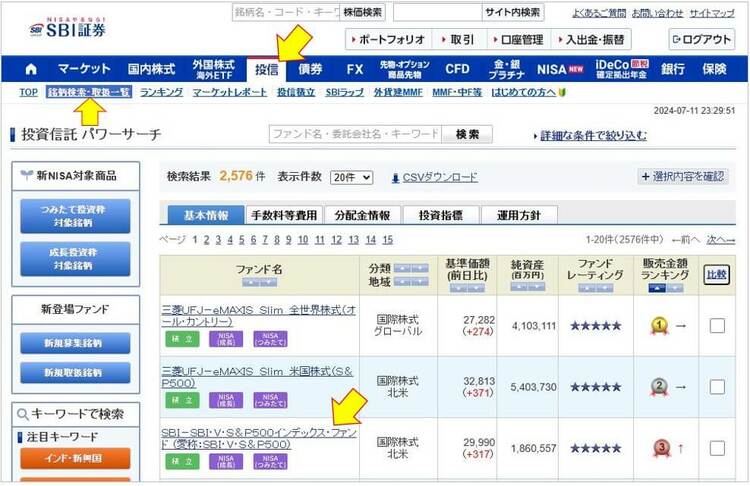Open the FX navigation tab
750x486 pixels.
pyautogui.click(x=354, y=70)
